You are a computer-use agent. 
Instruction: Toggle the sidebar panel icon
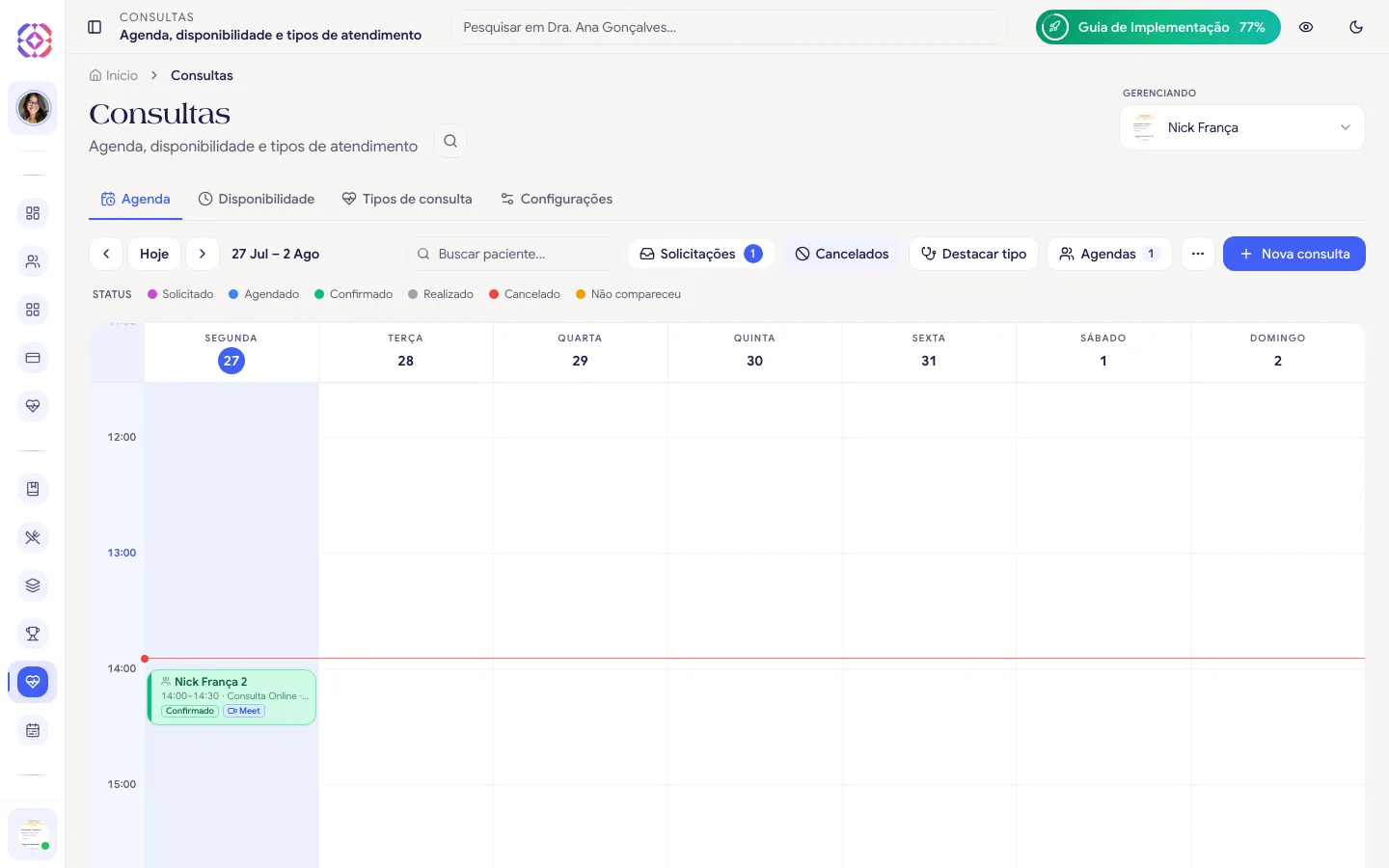point(95,27)
